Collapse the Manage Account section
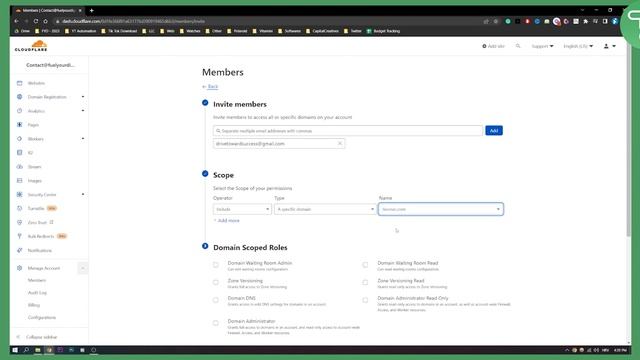Screen dimensions: 640x360 point(82,268)
